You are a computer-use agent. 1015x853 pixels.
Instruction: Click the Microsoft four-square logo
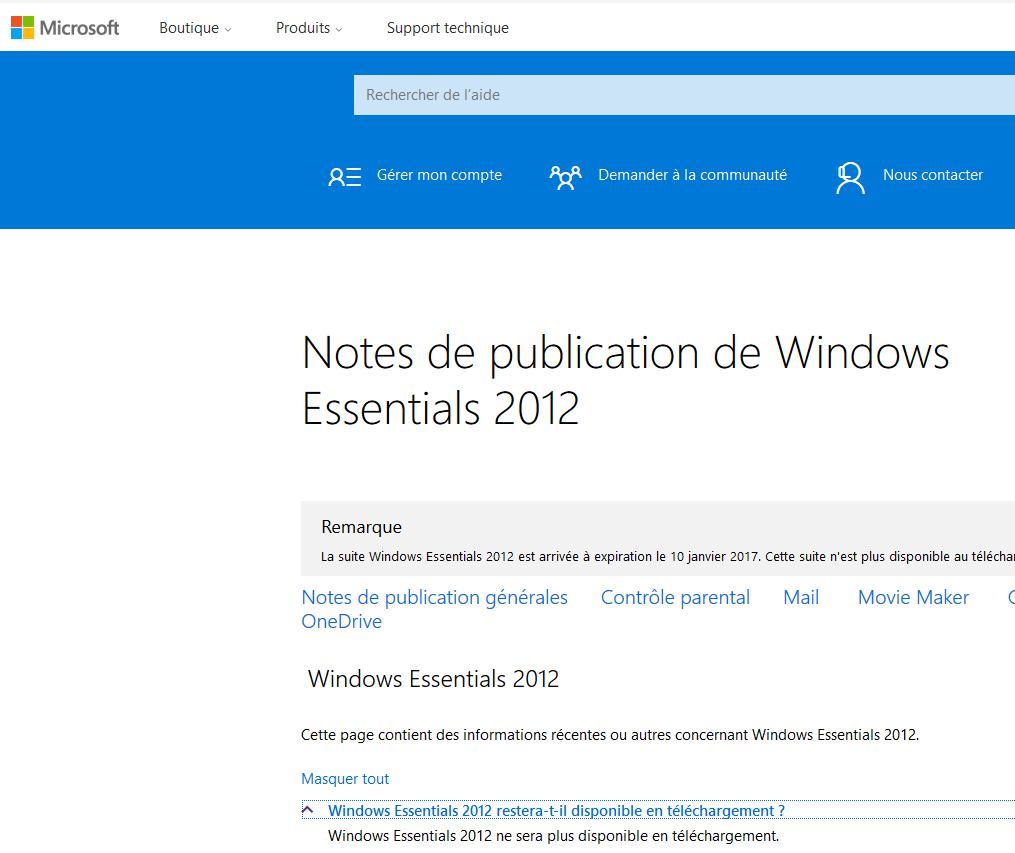pos(22,28)
